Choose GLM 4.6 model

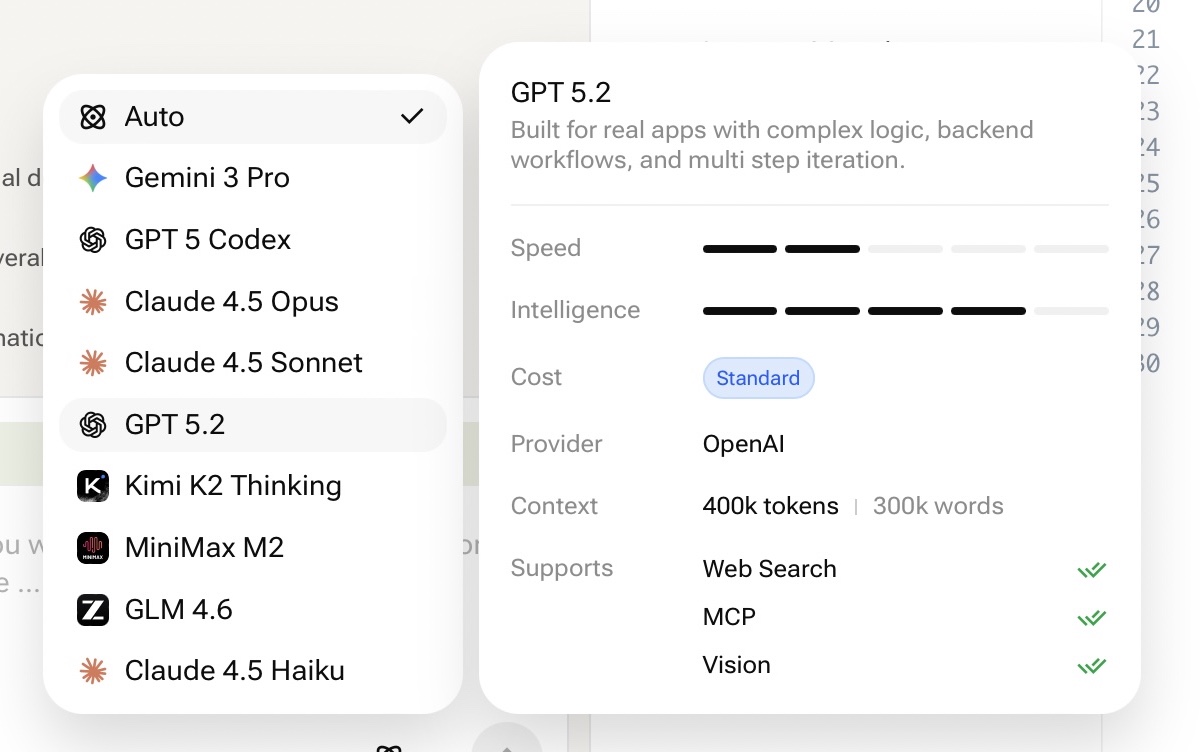[x=253, y=610]
